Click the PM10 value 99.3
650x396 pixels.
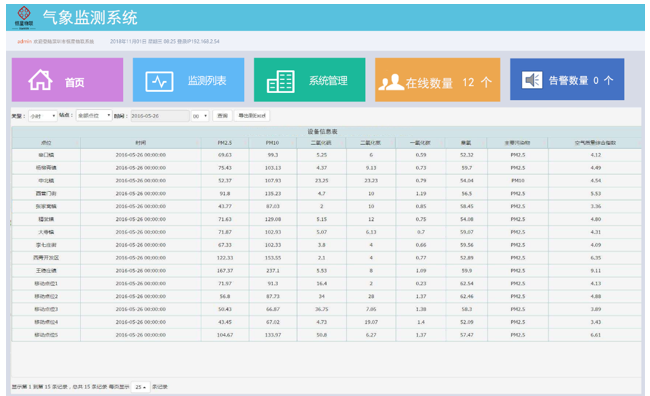pos(272,155)
